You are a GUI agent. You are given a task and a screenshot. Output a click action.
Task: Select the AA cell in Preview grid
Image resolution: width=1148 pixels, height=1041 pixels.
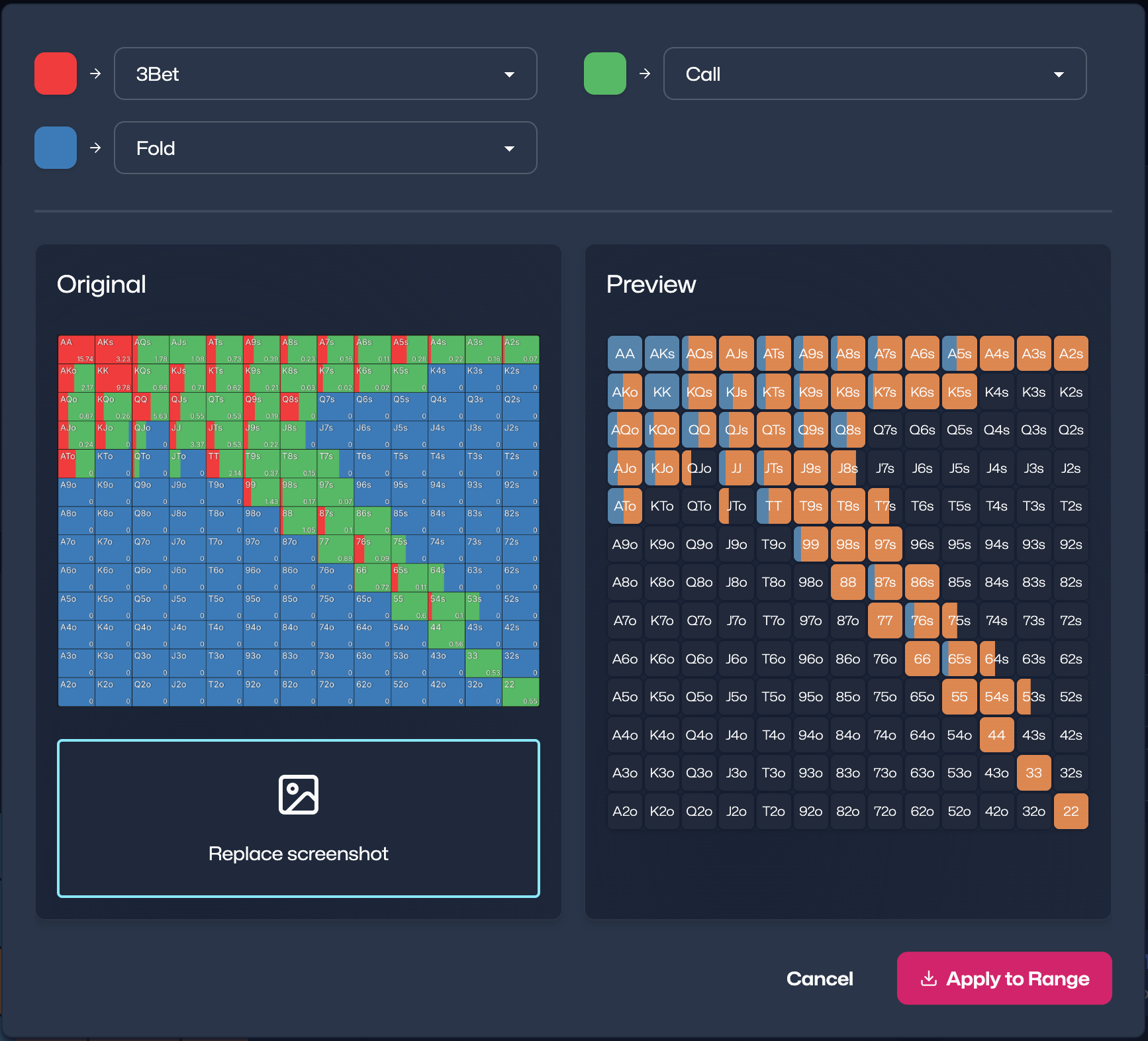tap(624, 354)
